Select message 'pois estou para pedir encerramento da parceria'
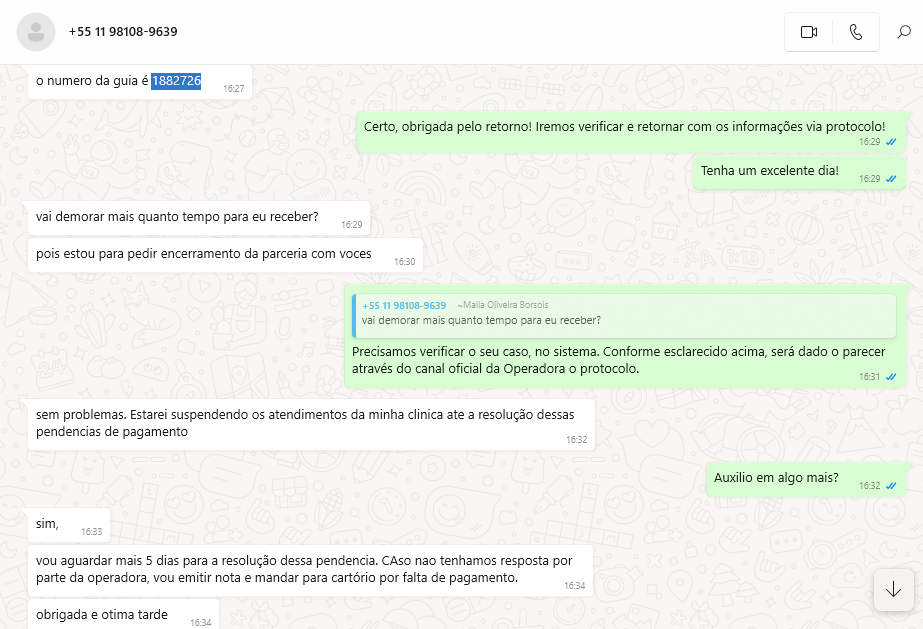Viewport: 923px width, 629px height. pos(225,255)
